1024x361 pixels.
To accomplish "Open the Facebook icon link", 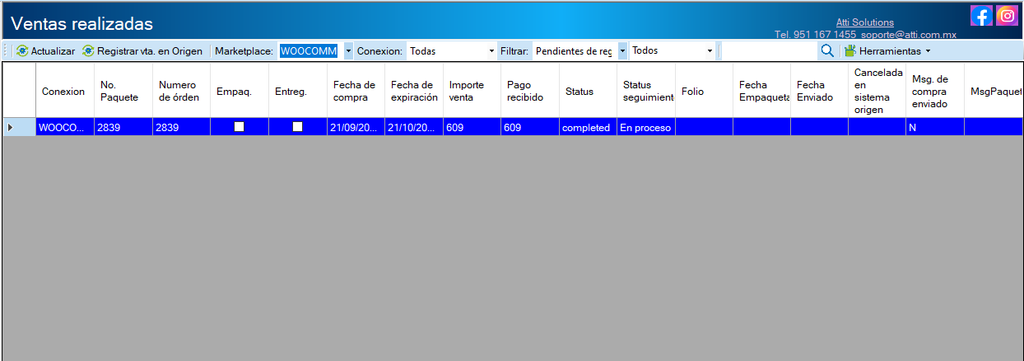I will pyautogui.click(x=982, y=16).
